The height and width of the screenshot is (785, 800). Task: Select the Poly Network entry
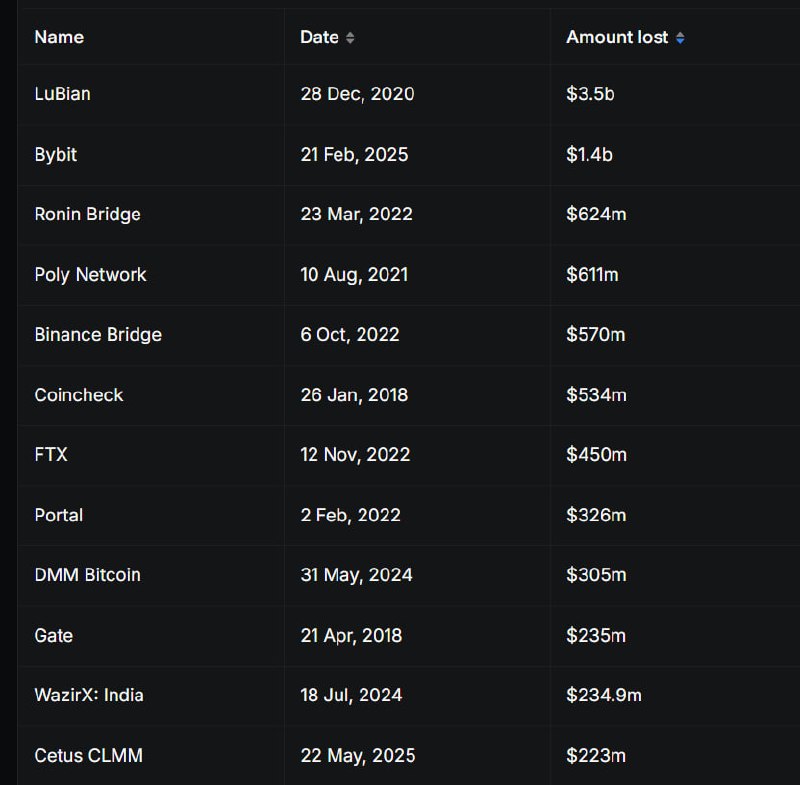[90, 274]
